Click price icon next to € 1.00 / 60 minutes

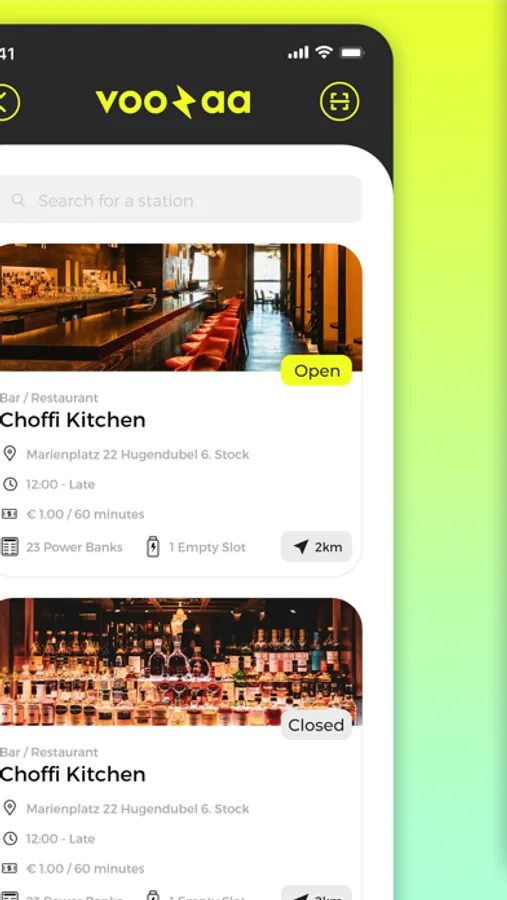pos(9,514)
